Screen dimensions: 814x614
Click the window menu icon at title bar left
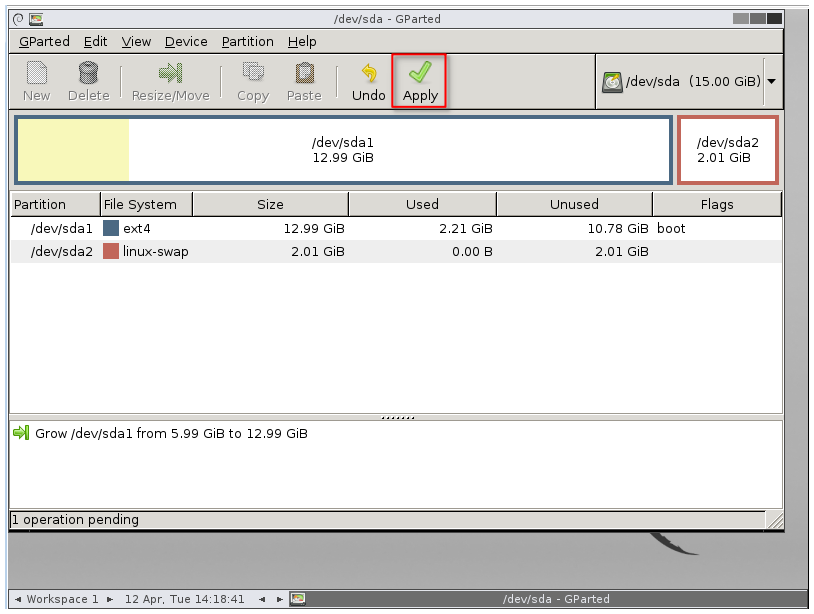[x=18, y=20]
